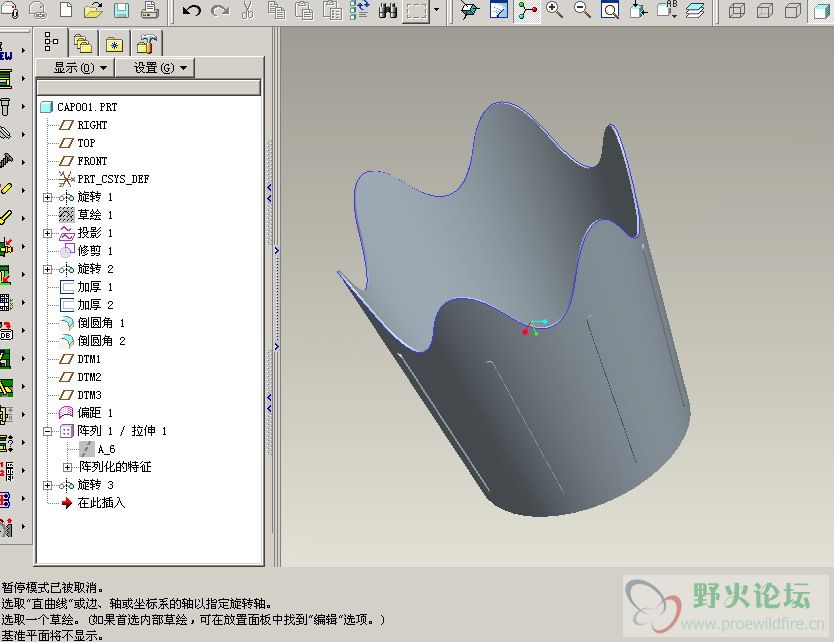Zoom out with the minus magnifier

tap(583, 10)
